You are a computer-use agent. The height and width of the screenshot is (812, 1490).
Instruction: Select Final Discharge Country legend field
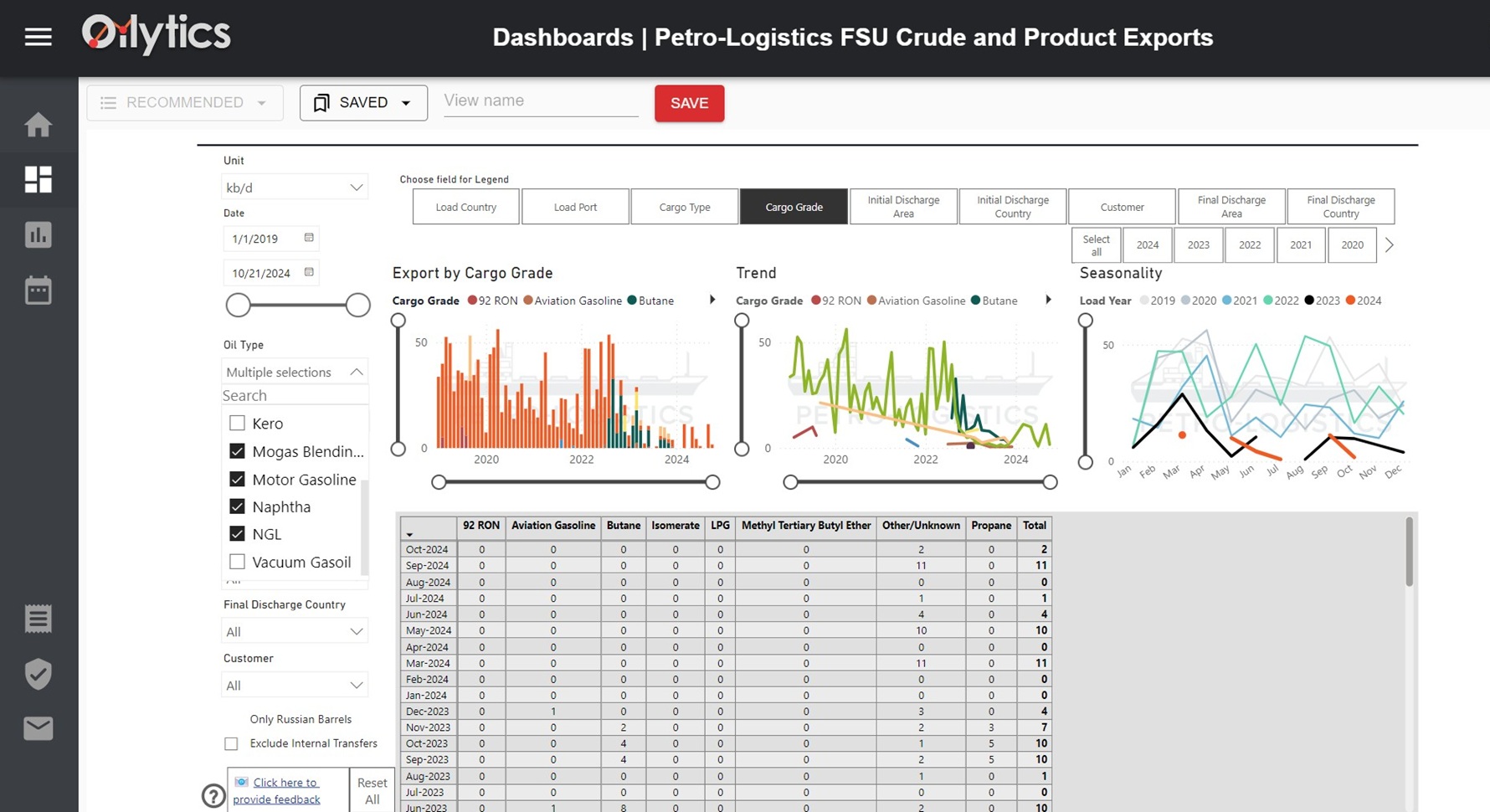point(1341,207)
